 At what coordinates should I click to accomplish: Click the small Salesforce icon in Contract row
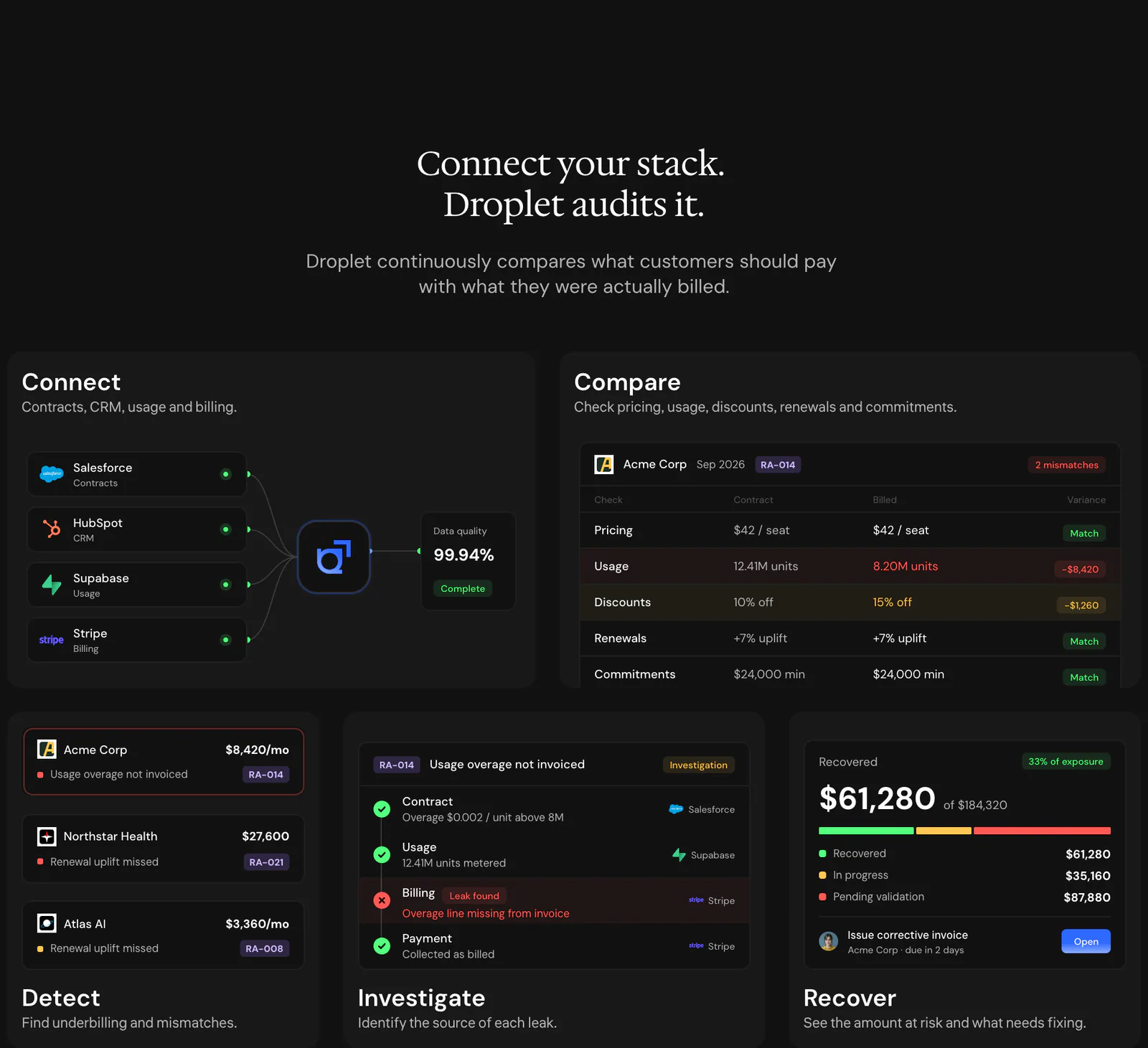676,809
